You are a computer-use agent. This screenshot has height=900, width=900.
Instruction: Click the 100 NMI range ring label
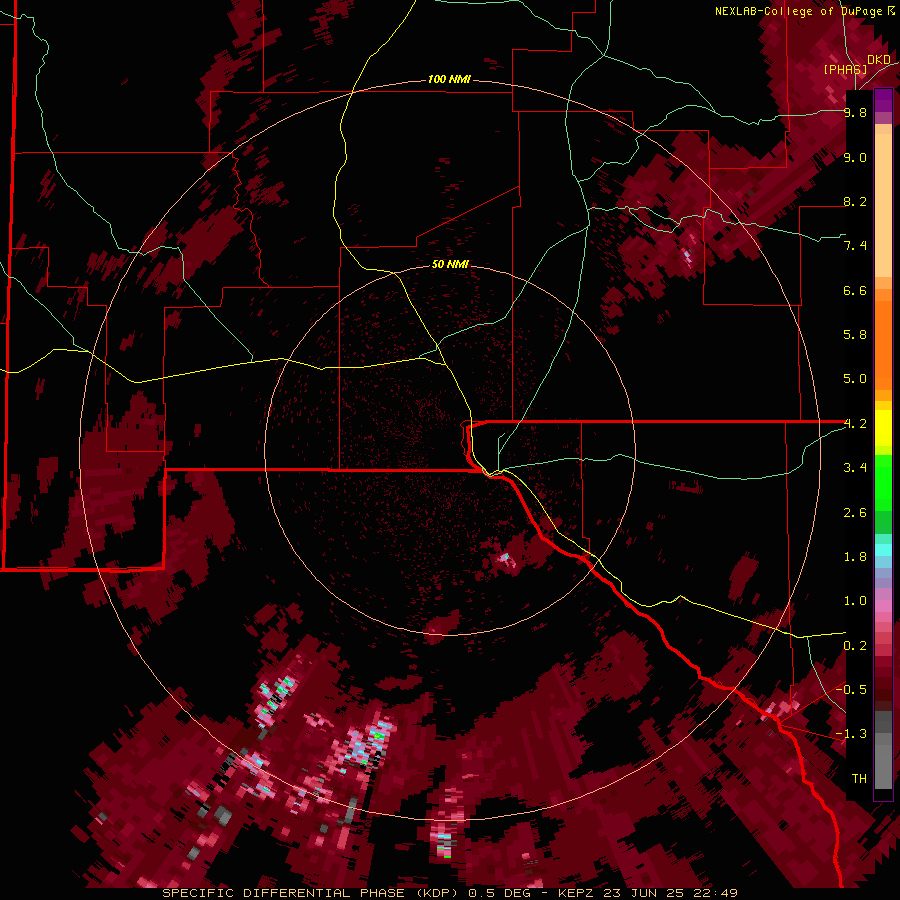(x=449, y=79)
